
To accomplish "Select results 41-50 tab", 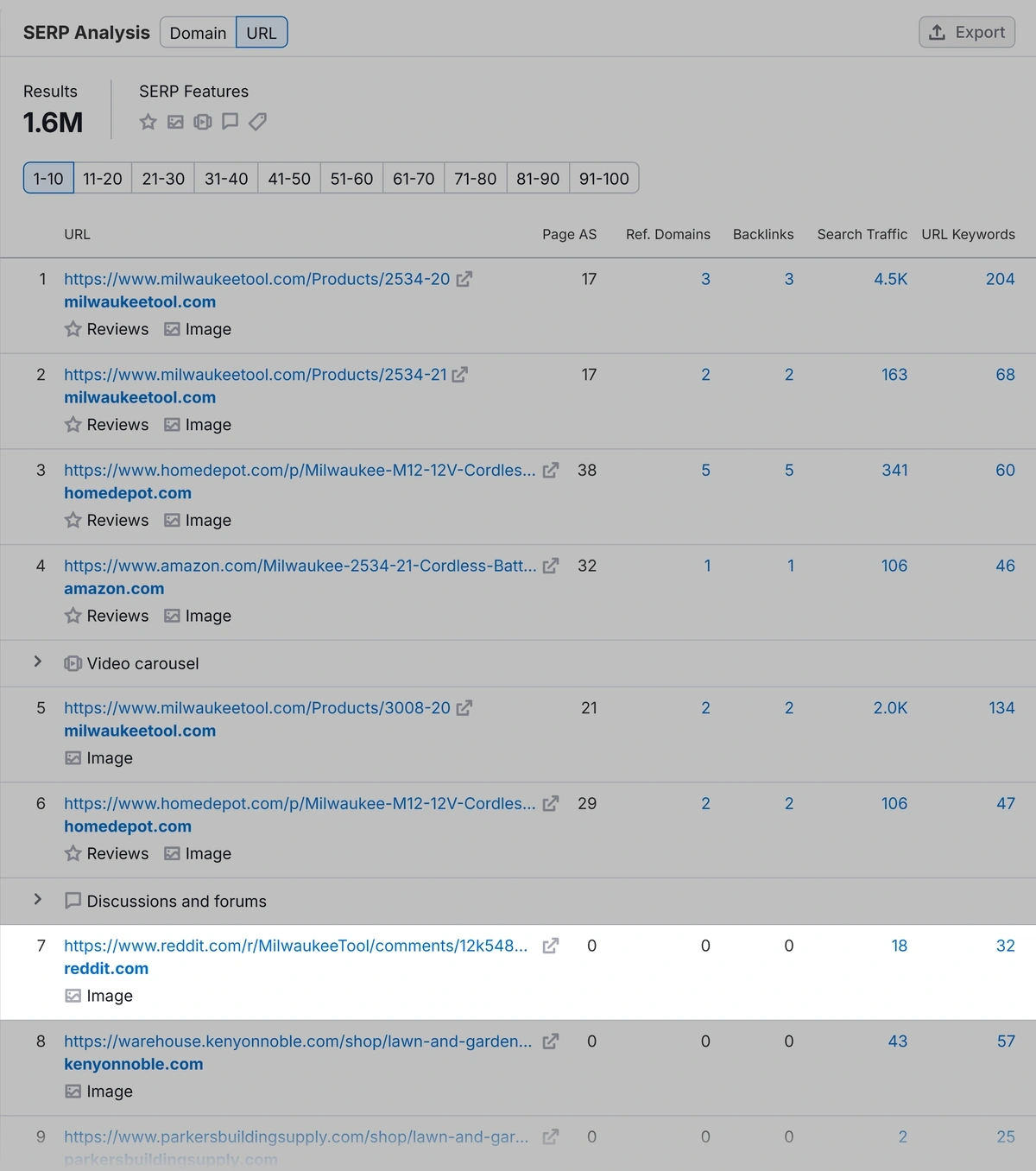I will point(289,178).
